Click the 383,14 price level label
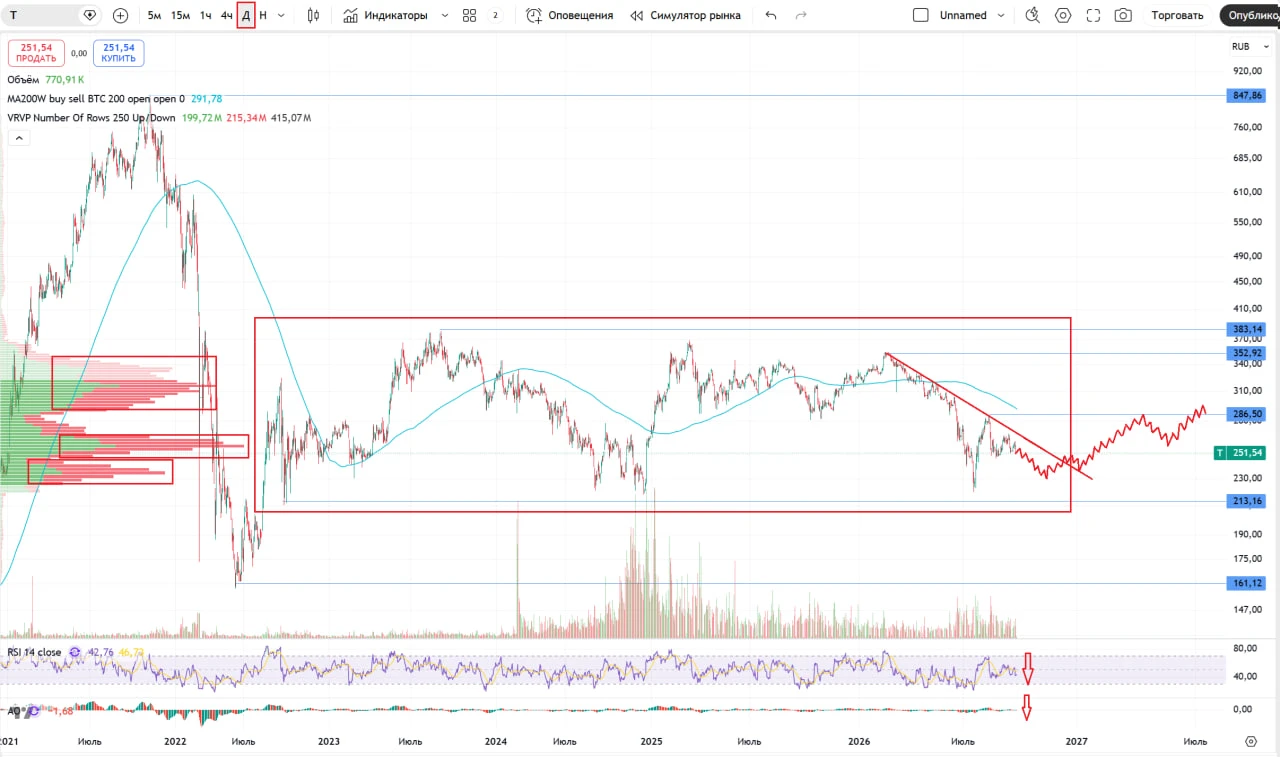 pyautogui.click(x=1245, y=329)
